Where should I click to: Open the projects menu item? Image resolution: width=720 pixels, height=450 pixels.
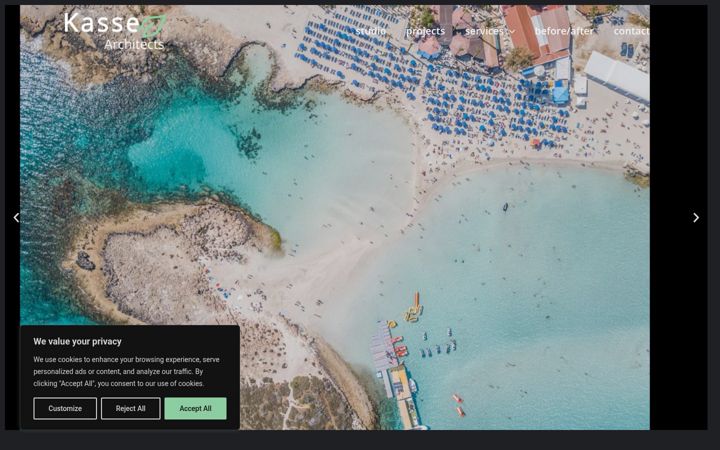pyautogui.click(x=426, y=31)
